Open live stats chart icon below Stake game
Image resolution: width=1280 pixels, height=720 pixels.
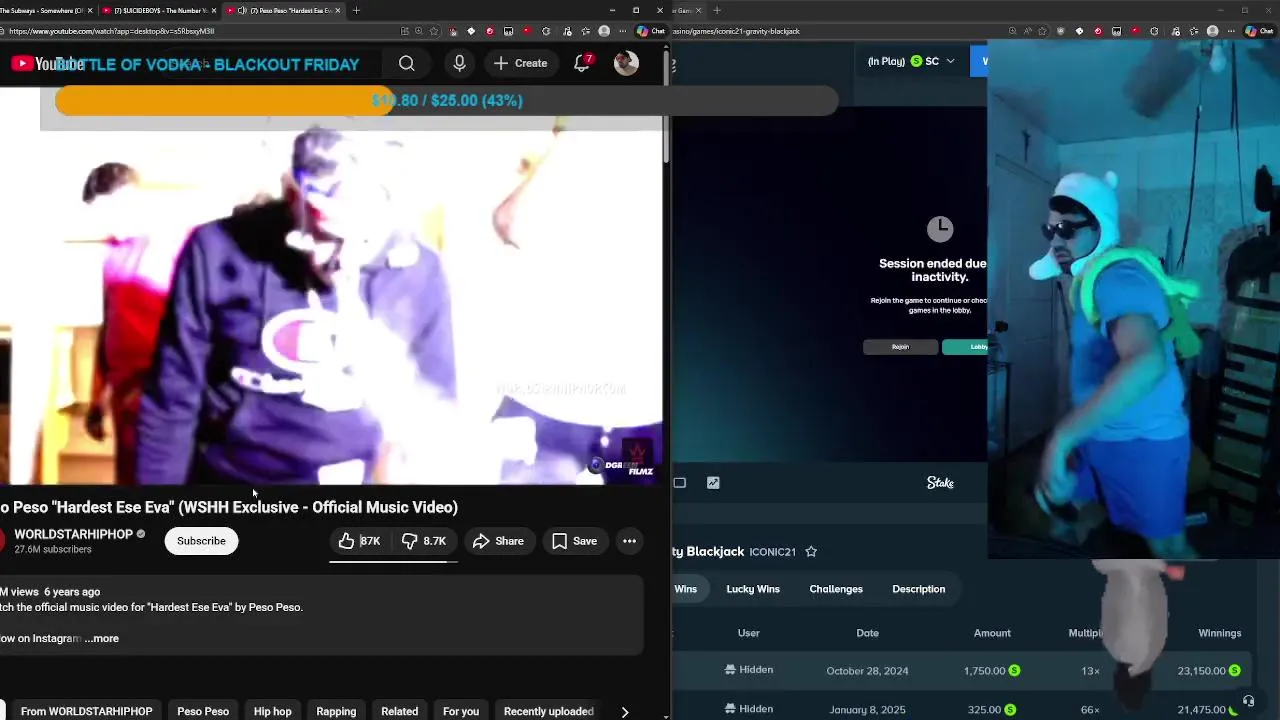pos(713,483)
